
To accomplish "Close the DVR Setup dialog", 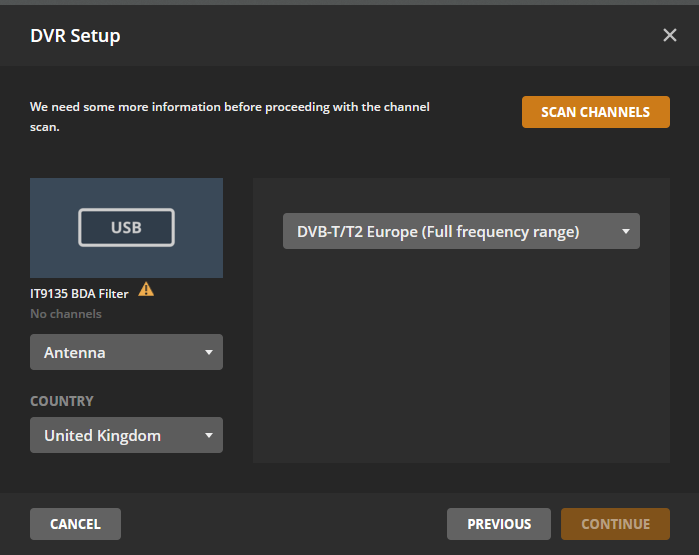I will 670,36.
